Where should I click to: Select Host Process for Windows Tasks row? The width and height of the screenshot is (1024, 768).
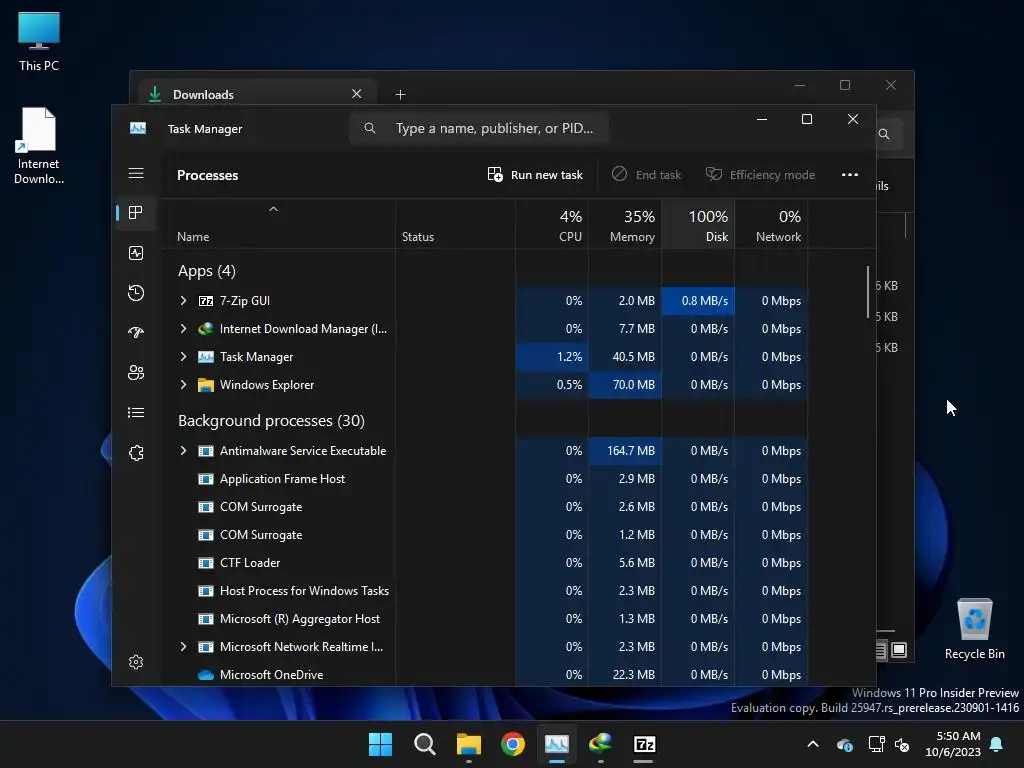coord(485,591)
